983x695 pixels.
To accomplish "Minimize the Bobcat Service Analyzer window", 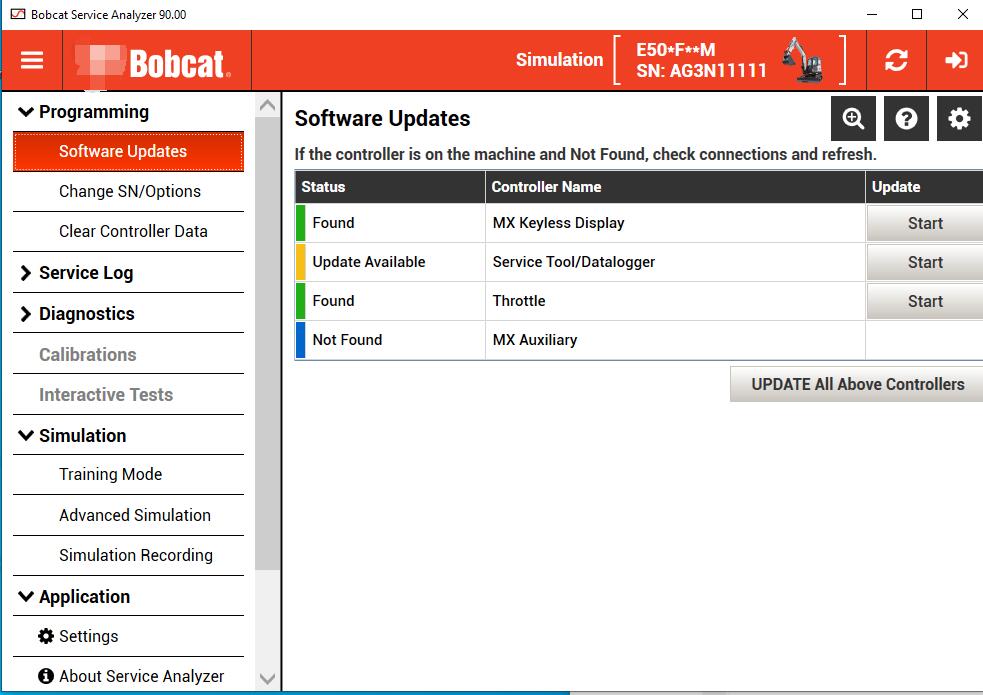I will (x=871, y=14).
